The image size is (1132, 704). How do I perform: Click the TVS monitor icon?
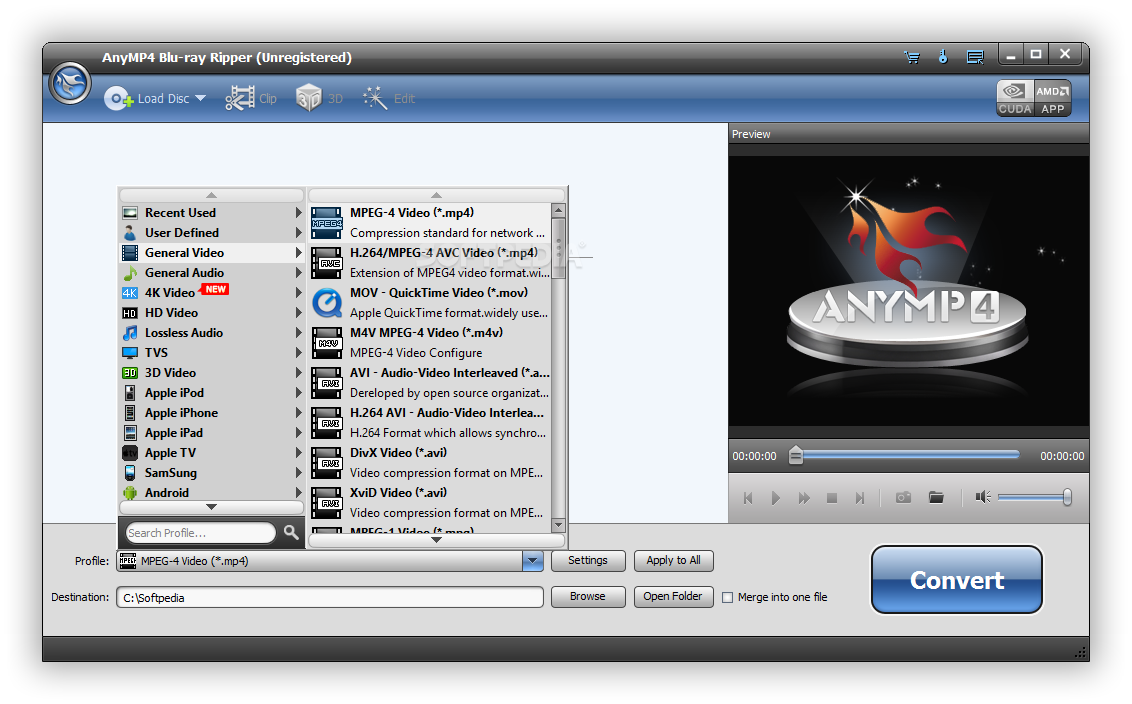pyautogui.click(x=130, y=353)
